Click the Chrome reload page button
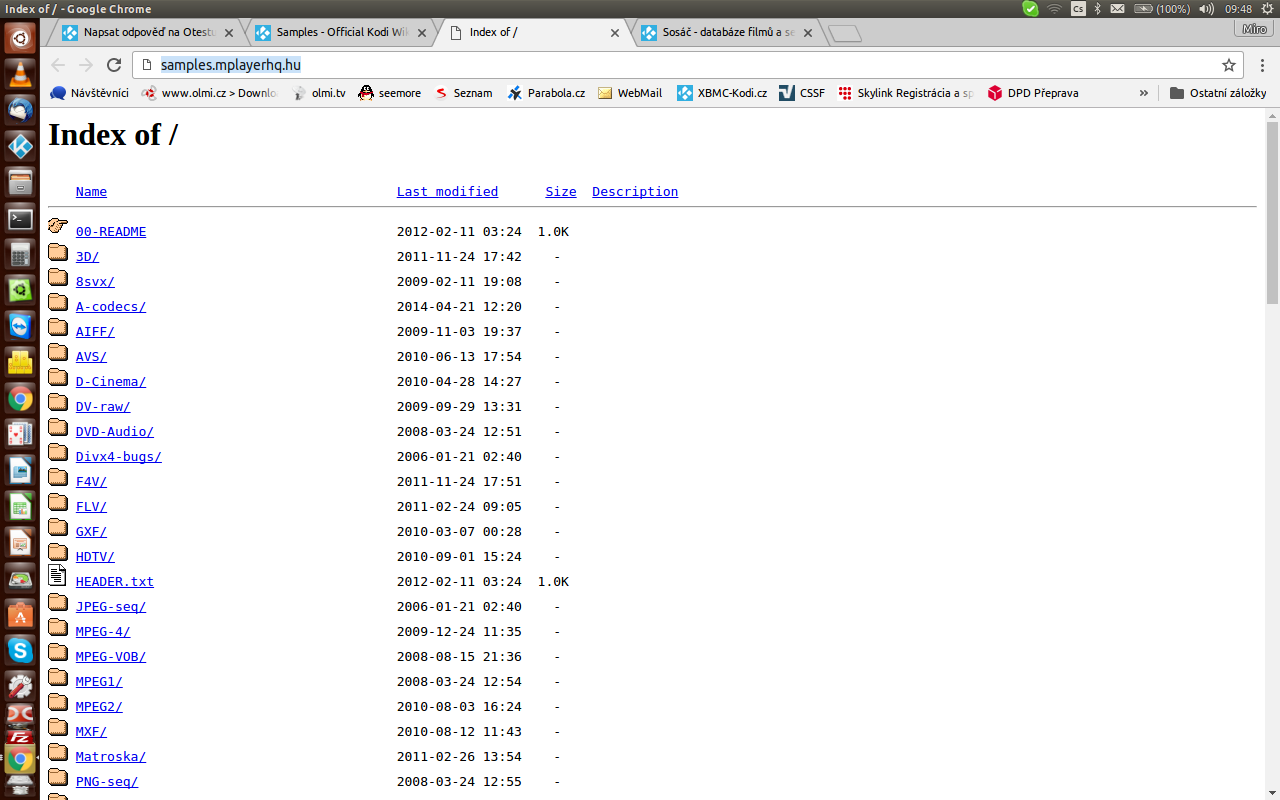 [114, 65]
